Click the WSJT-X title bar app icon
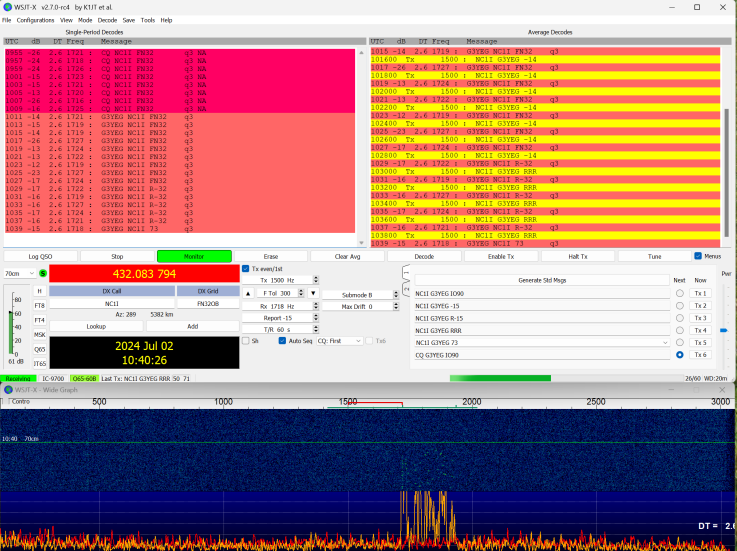This screenshot has width=737, height=551. point(7,7)
